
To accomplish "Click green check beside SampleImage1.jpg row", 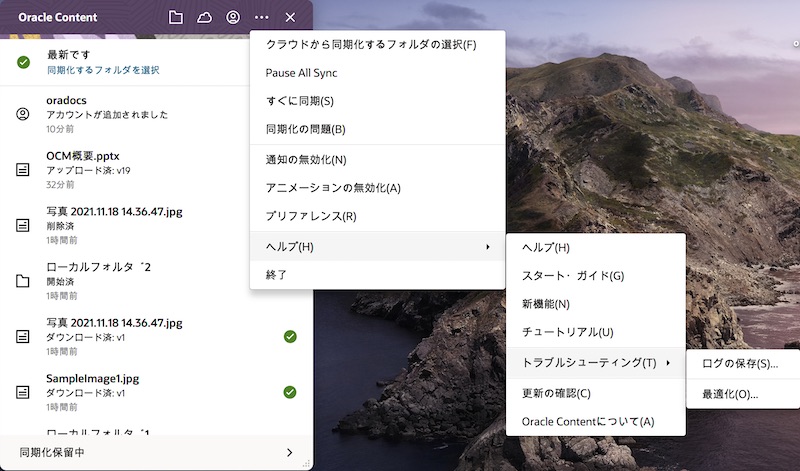I will tap(290, 392).
